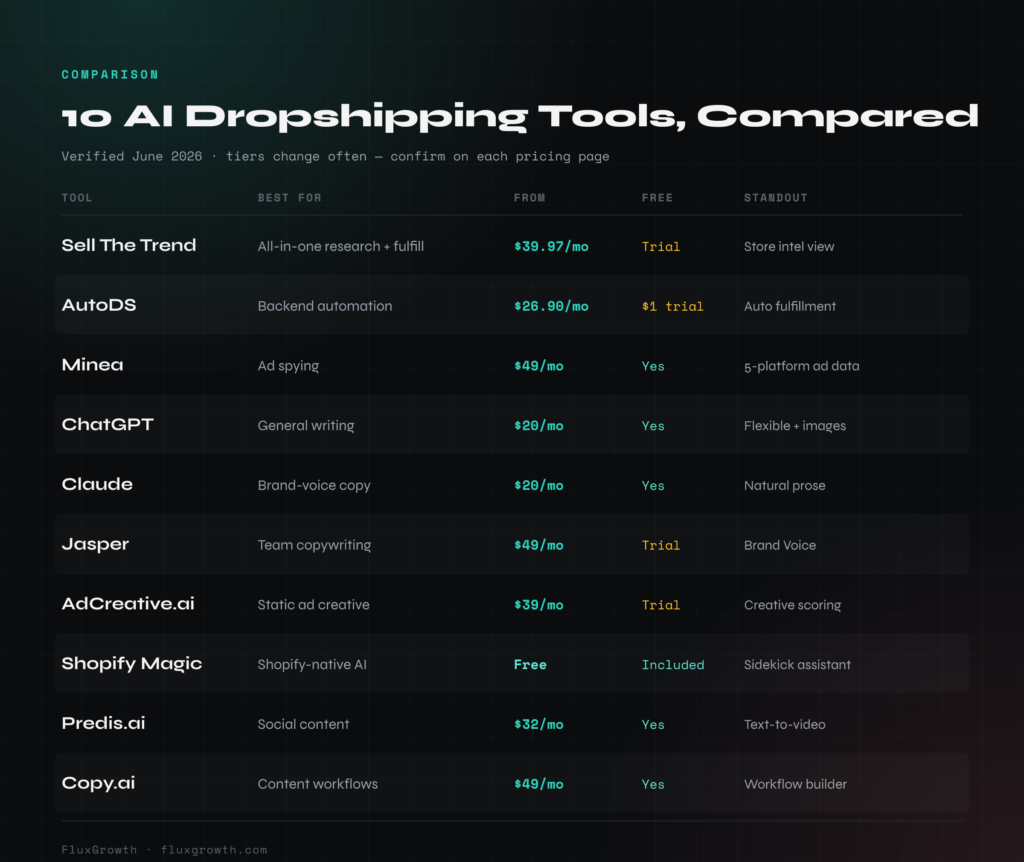
Task: Select the AdCreative.ai tool name
Action: pos(128,603)
